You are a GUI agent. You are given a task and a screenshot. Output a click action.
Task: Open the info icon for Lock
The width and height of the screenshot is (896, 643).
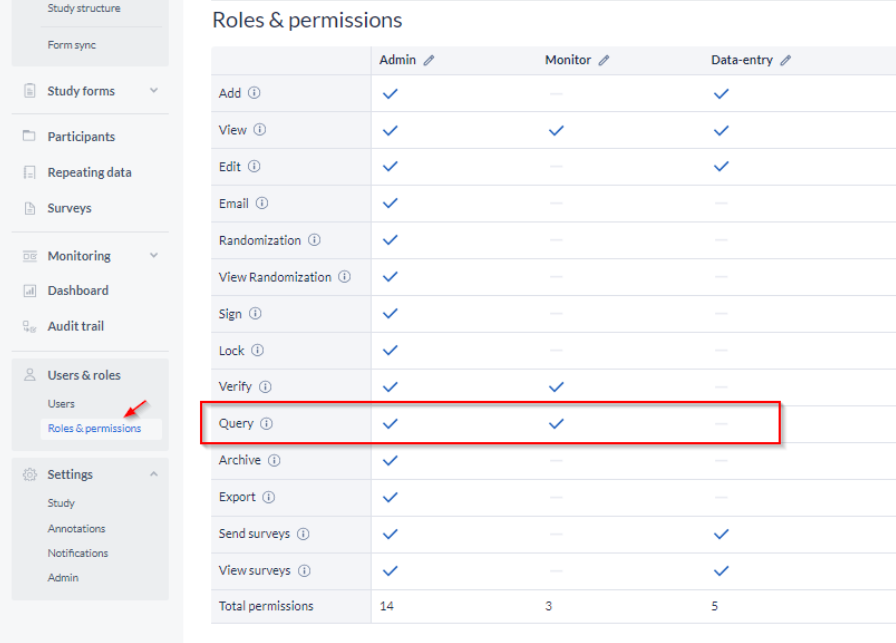click(x=258, y=350)
